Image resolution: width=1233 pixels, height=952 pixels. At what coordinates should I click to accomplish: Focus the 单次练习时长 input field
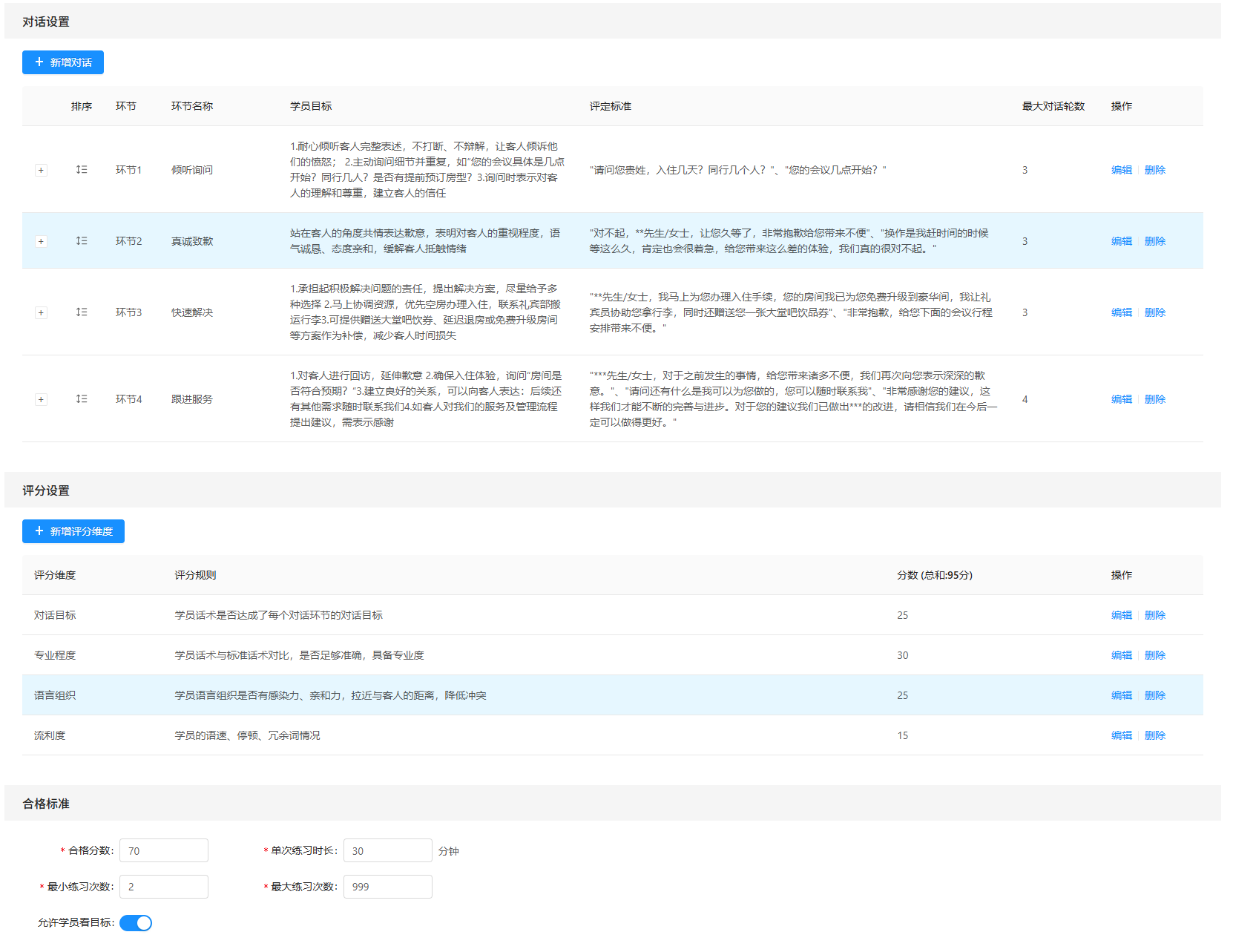click(x=387, y=851)
